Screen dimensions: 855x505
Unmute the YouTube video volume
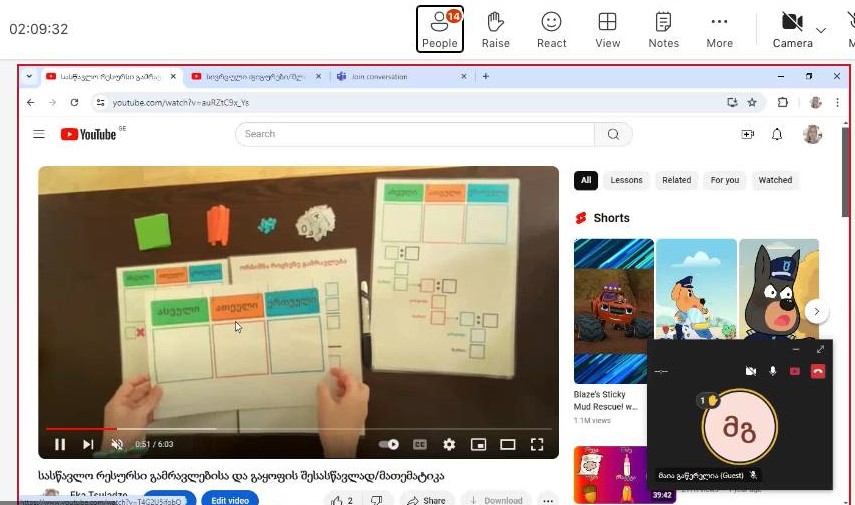click(117, 445)
